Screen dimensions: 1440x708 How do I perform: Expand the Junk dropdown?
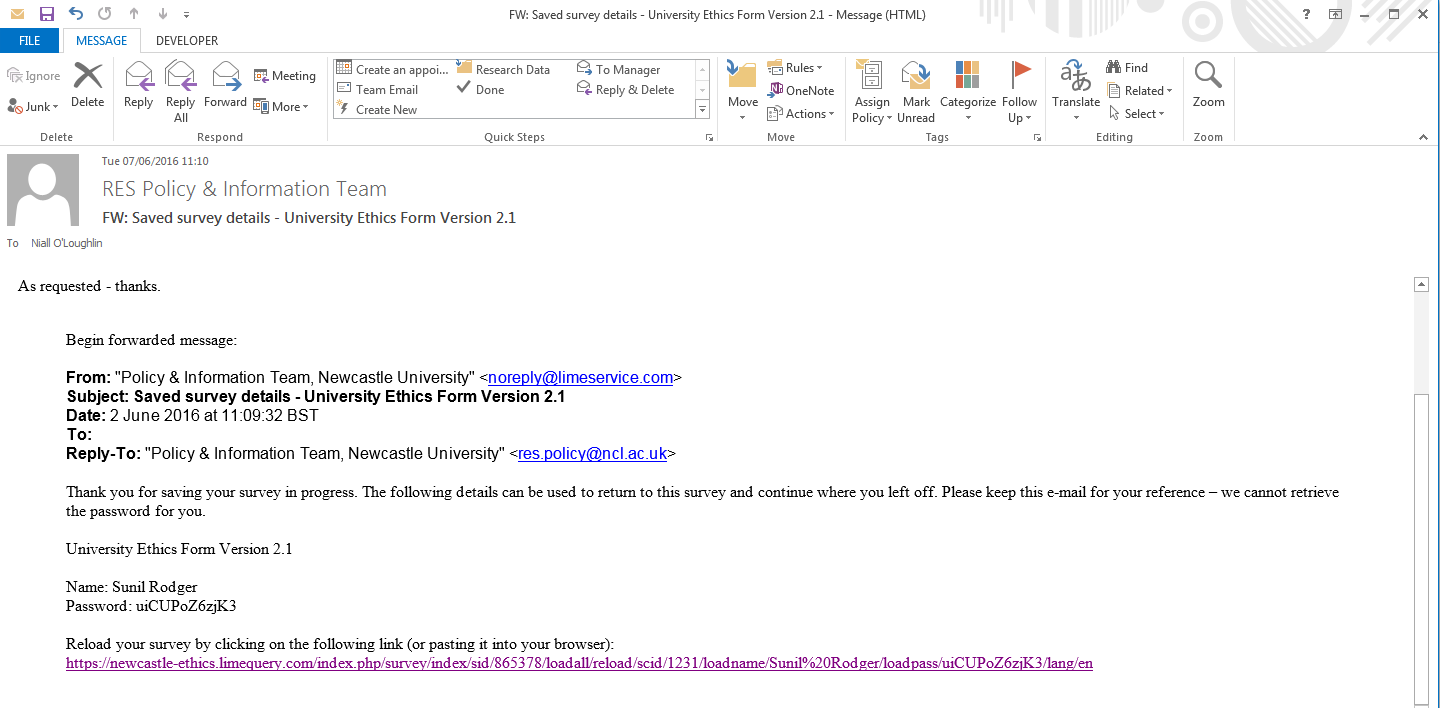(x=34, y=106)
